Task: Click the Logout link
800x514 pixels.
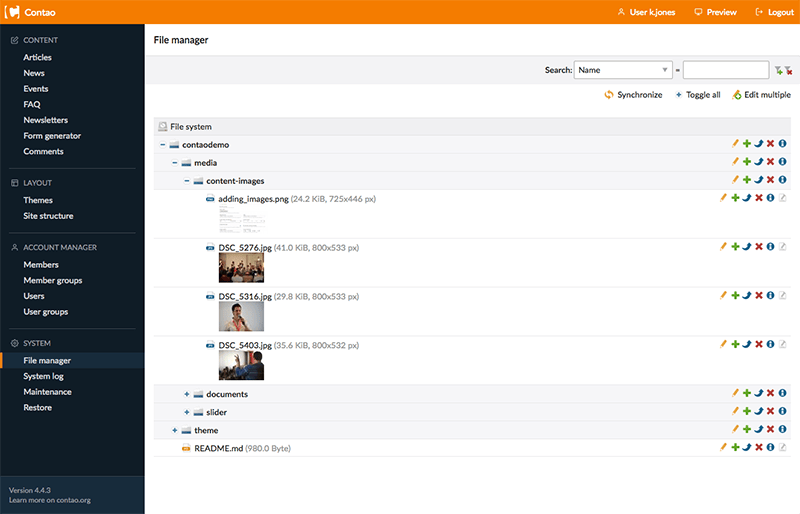Action: [774, 12]
